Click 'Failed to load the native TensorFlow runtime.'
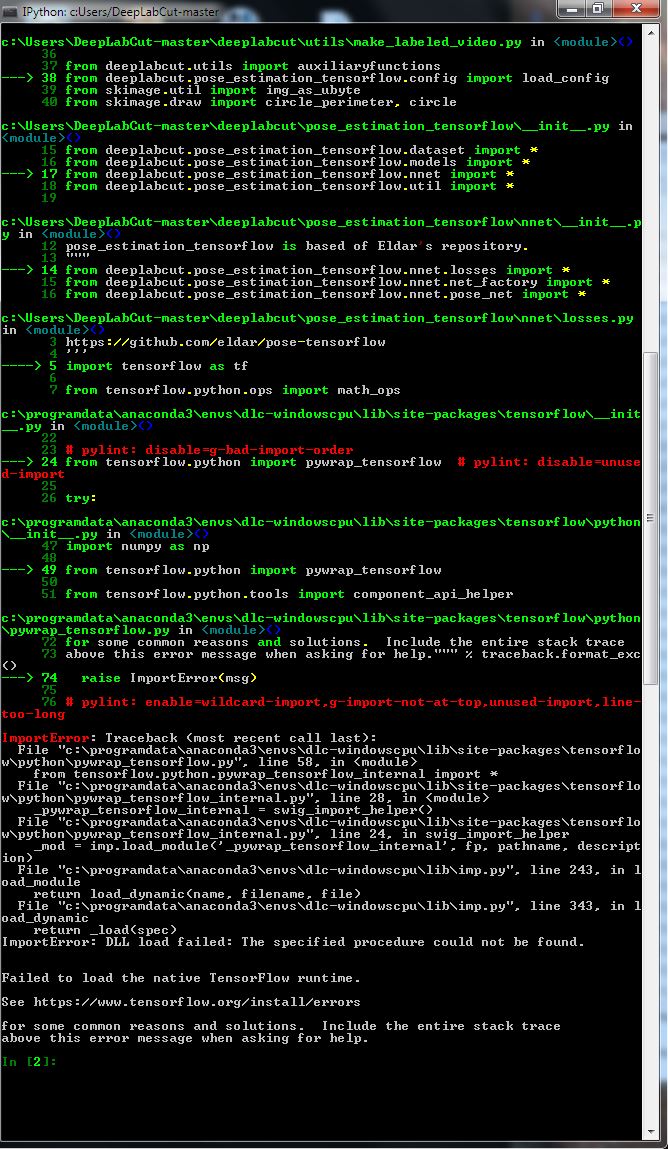This screenshot has width=668, height=1149. 181,978
